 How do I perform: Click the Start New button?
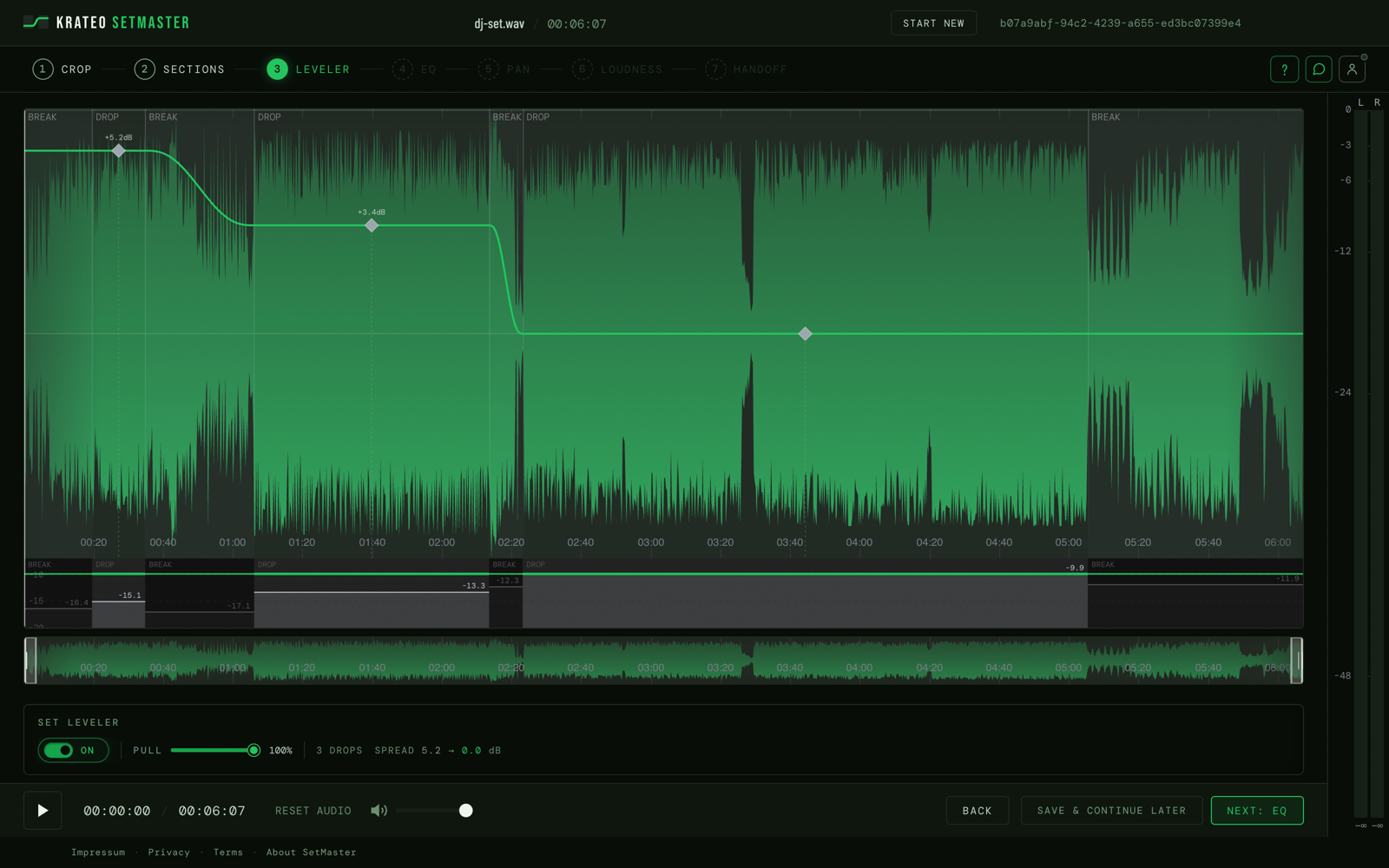(933, 23)
